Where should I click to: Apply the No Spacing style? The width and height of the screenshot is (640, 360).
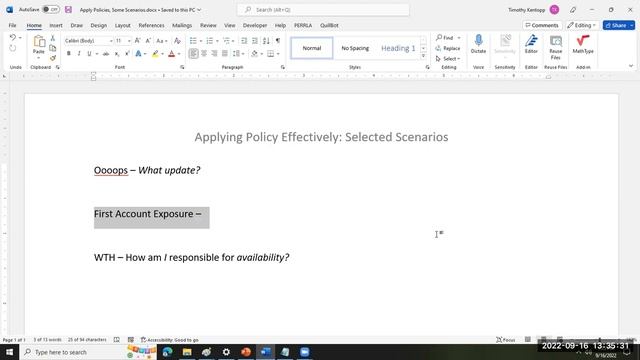click(x=355, y=48)
